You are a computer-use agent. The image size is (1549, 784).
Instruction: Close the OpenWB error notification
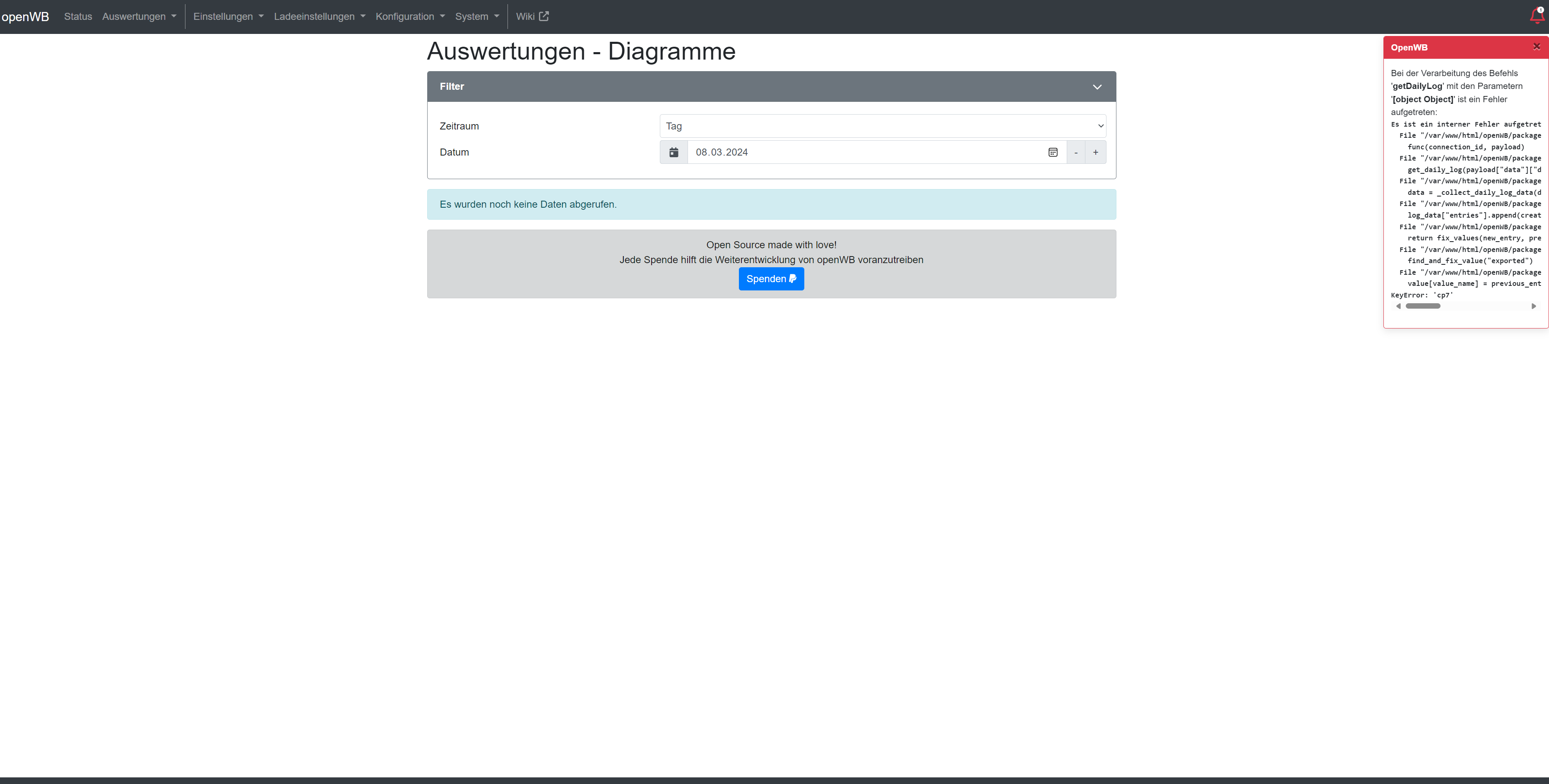tap(1536, 47)
